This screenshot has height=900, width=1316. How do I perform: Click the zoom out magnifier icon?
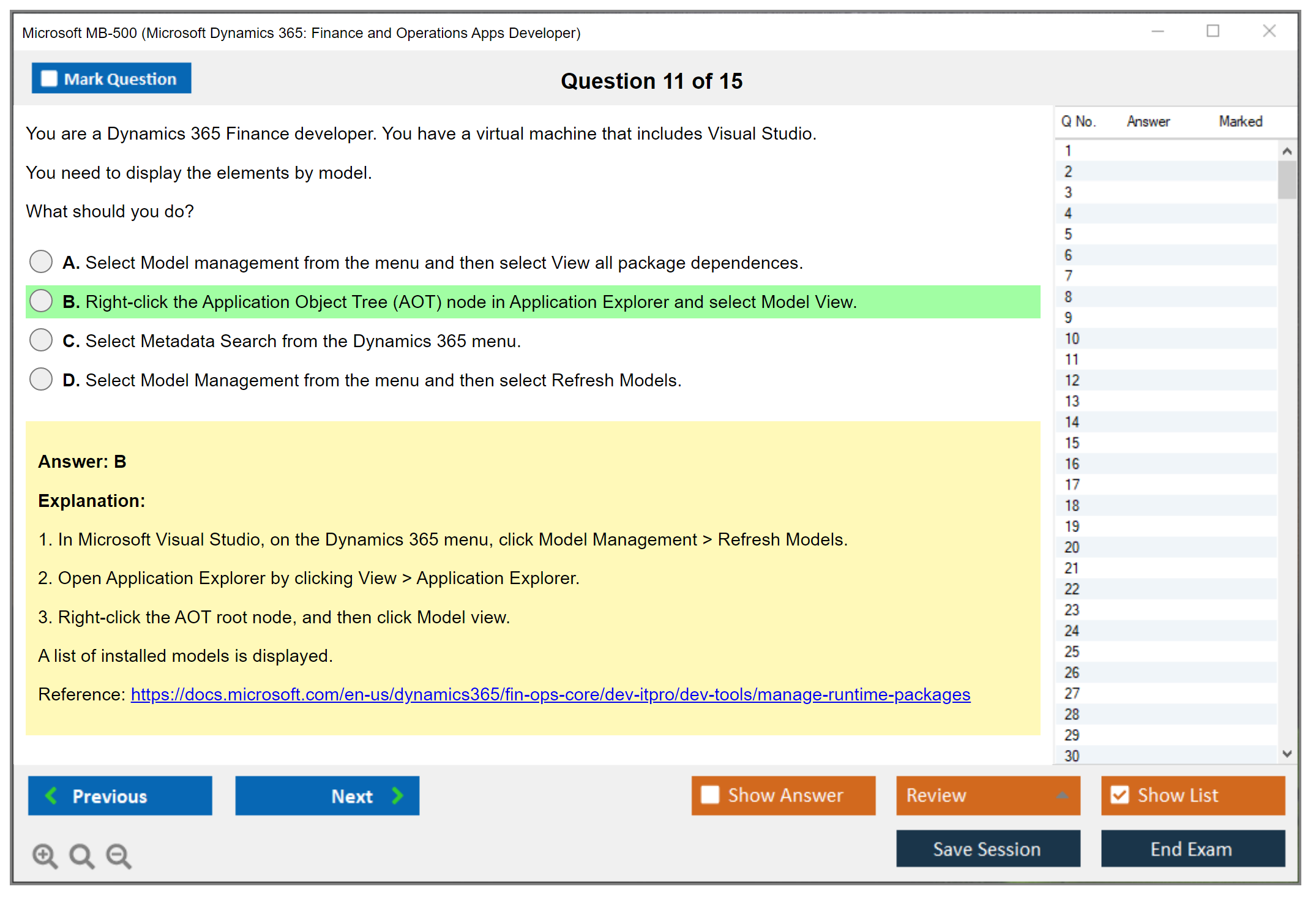(118, 855)
